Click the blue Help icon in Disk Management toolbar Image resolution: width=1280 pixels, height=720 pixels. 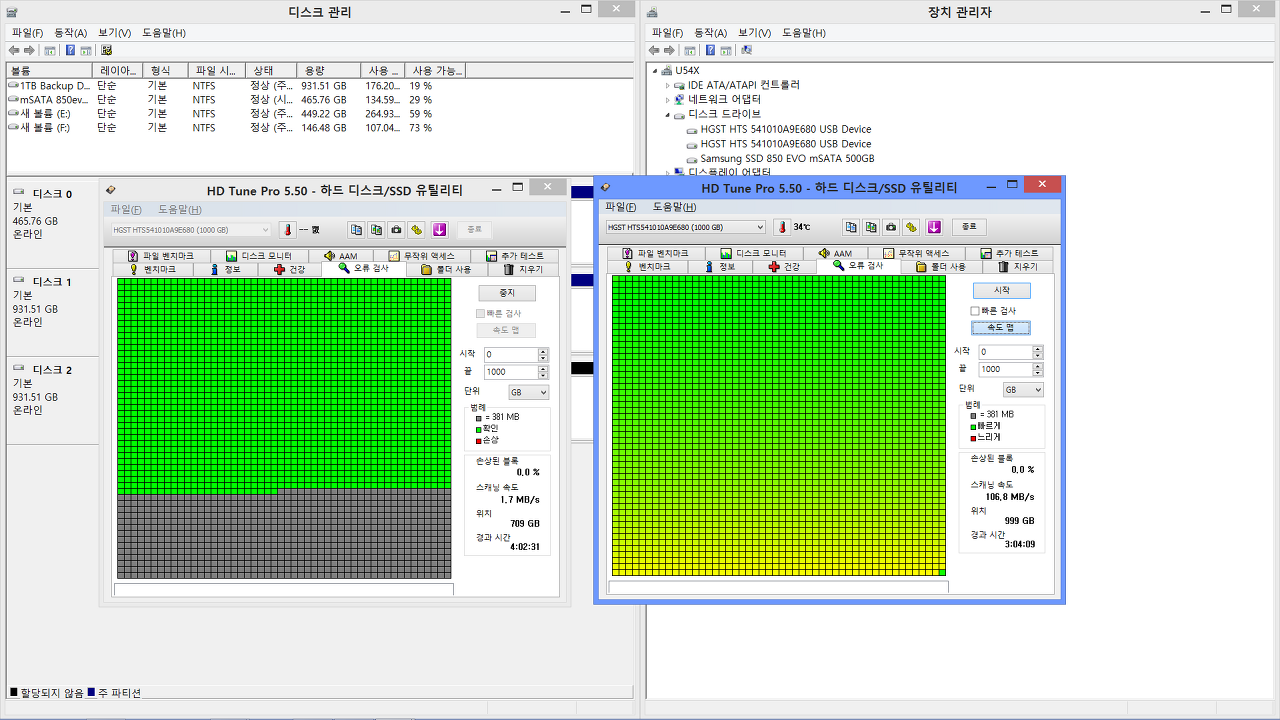coord(70,50)
